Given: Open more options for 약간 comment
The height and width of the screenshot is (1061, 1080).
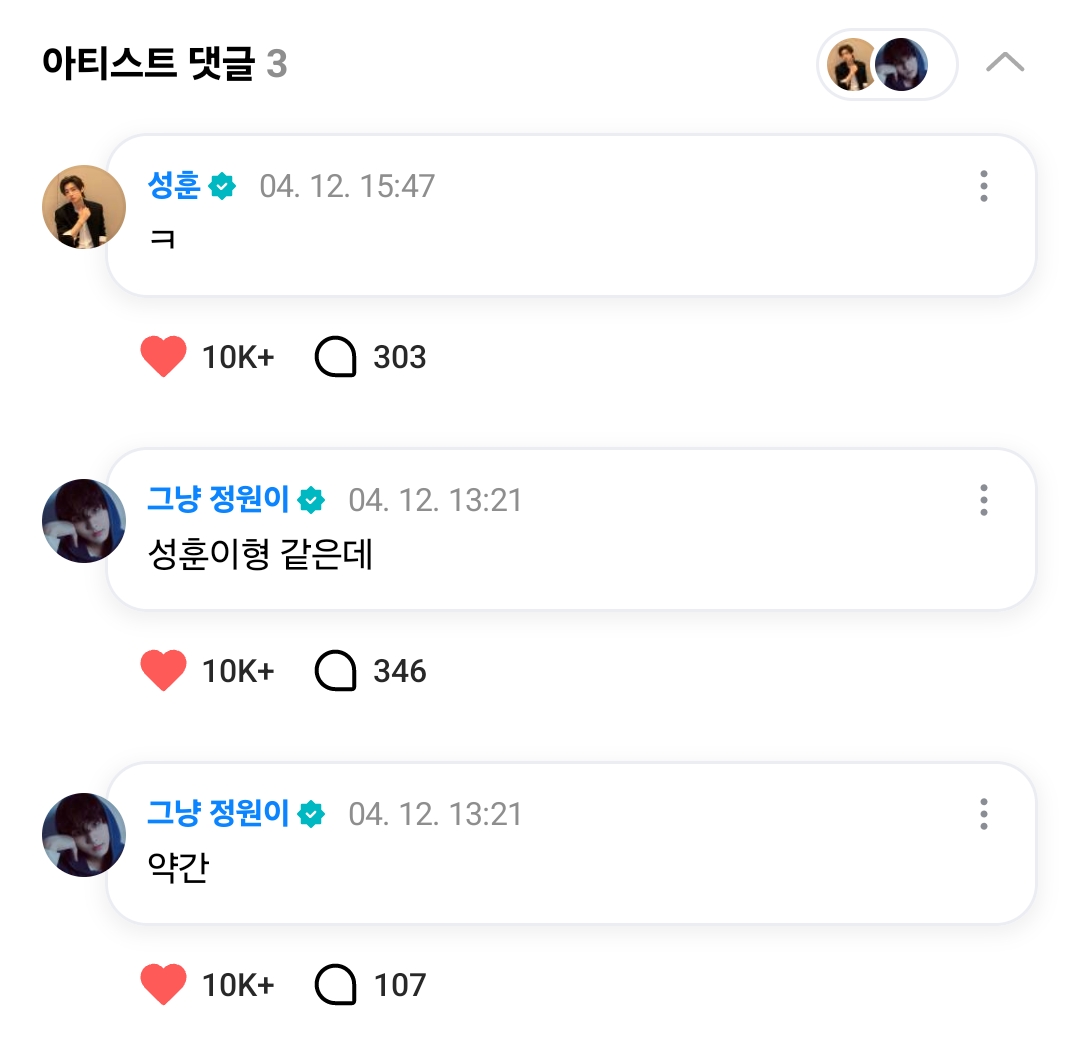Looking at the screenshot, I should [984, 814].
